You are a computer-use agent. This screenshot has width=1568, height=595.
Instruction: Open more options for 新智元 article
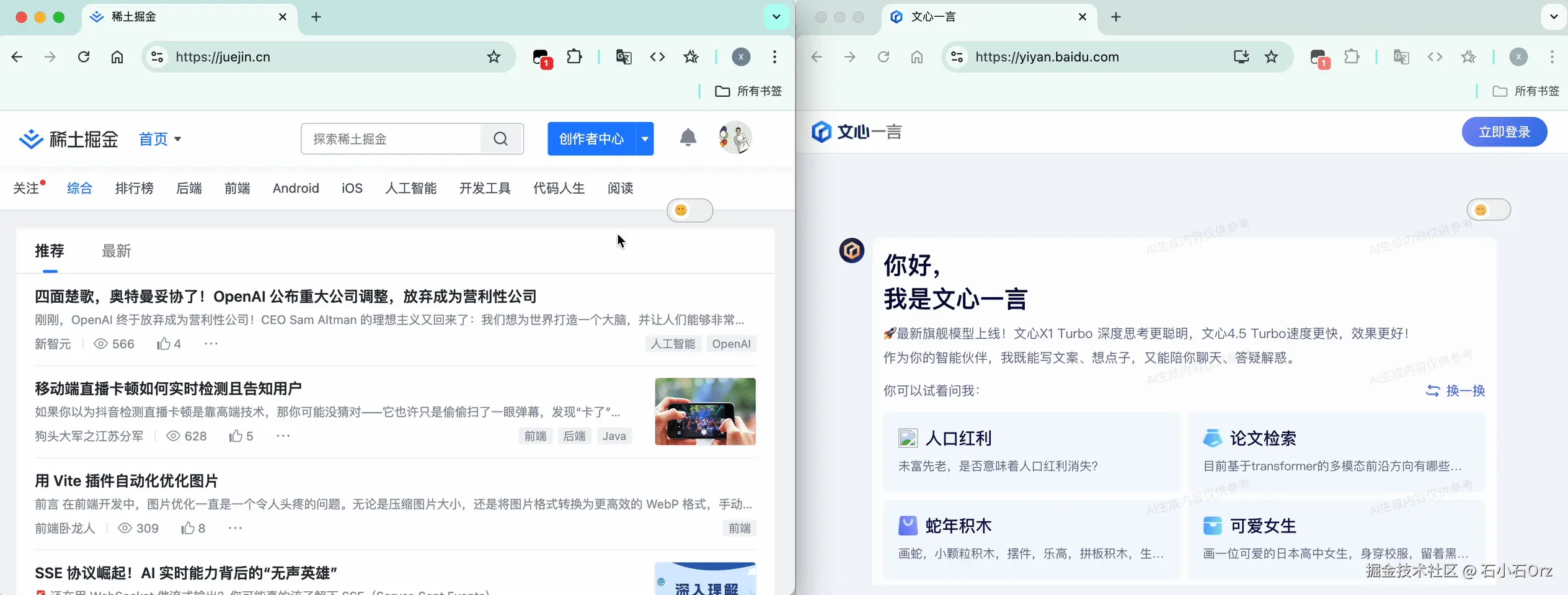point(211,344)
